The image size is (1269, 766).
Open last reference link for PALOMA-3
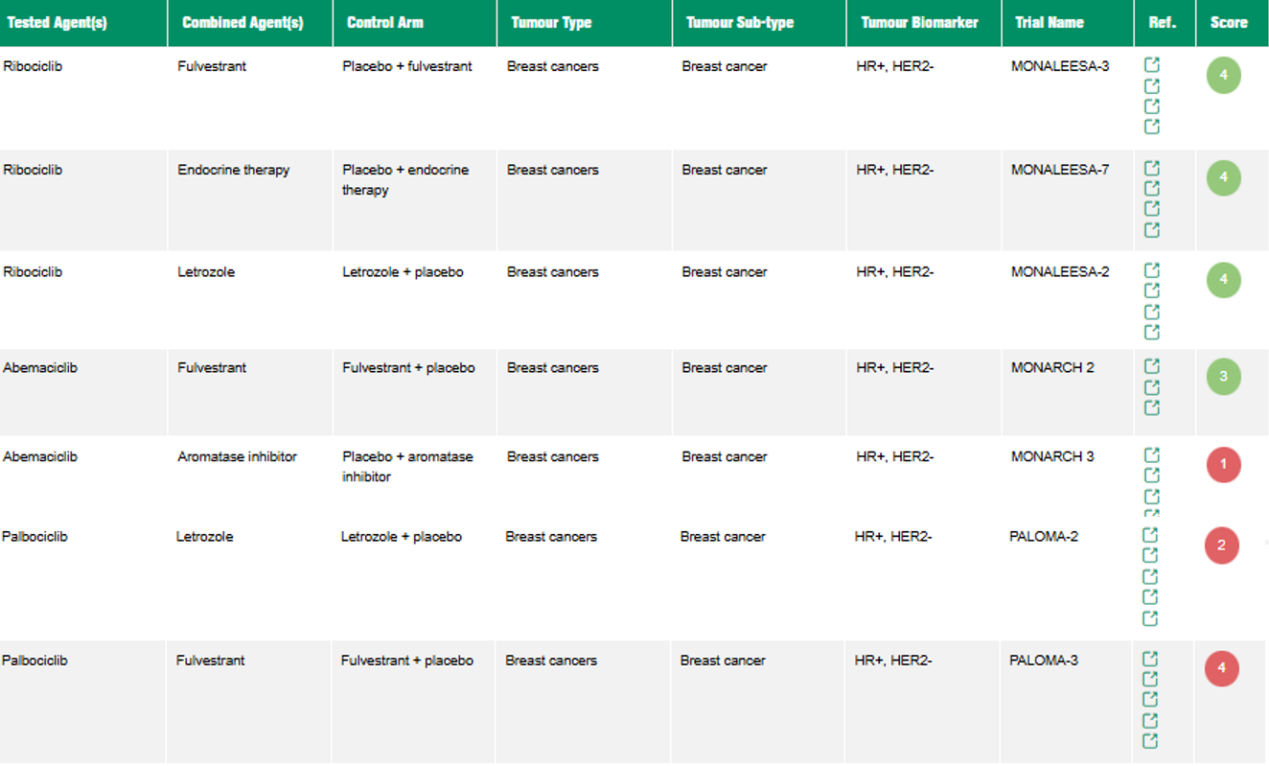pyautogui.click(x=1150, y=741)
